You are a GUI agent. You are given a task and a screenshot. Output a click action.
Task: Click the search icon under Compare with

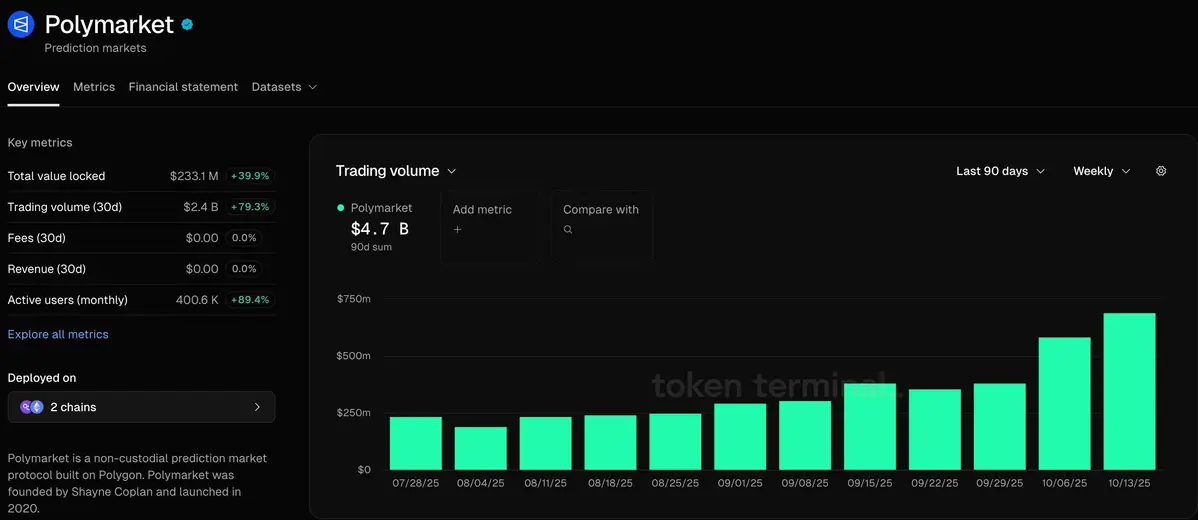click(x=568, y=230)
